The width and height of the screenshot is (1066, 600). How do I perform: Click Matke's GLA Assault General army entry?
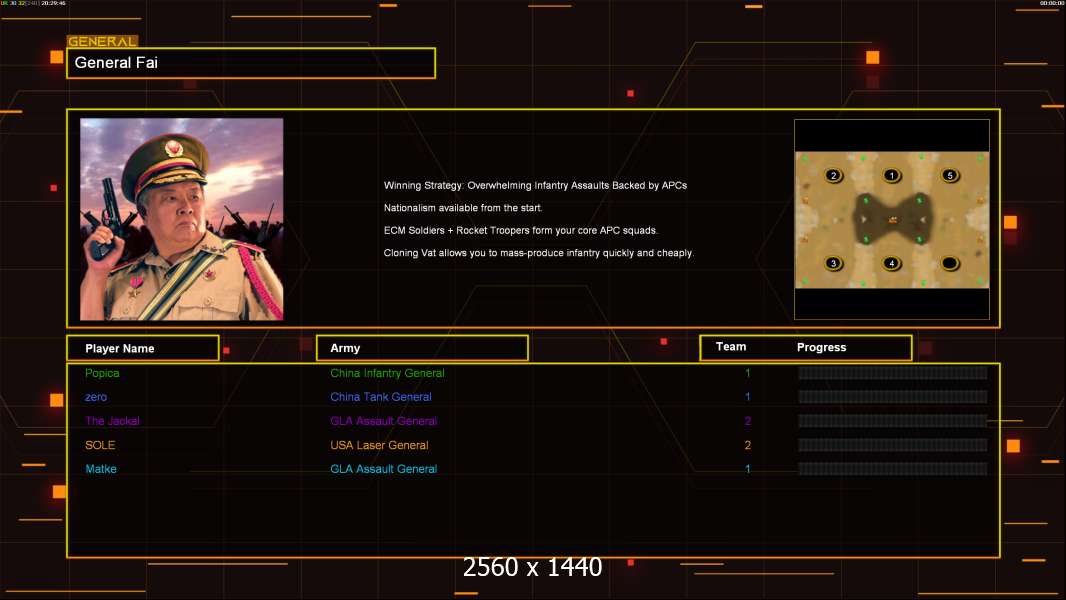383,469
